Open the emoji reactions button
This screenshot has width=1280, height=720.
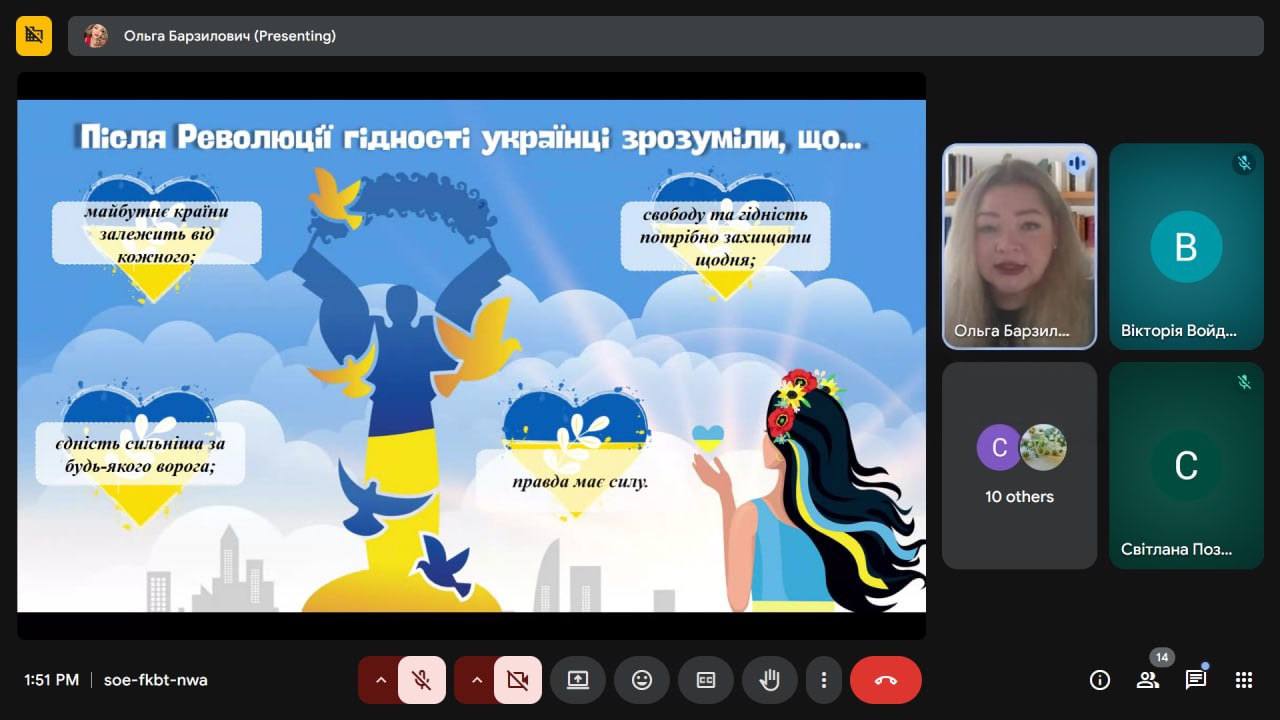(x=642, y=680)
